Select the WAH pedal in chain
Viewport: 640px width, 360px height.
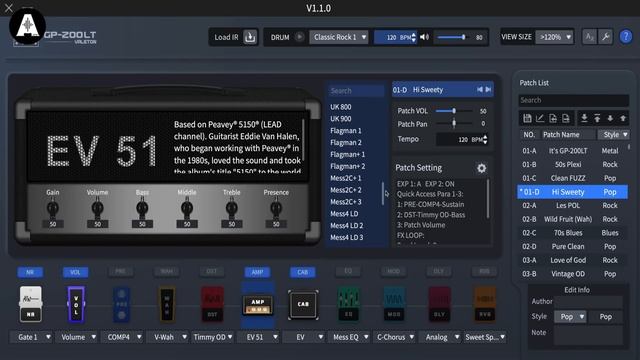(167, 304)
